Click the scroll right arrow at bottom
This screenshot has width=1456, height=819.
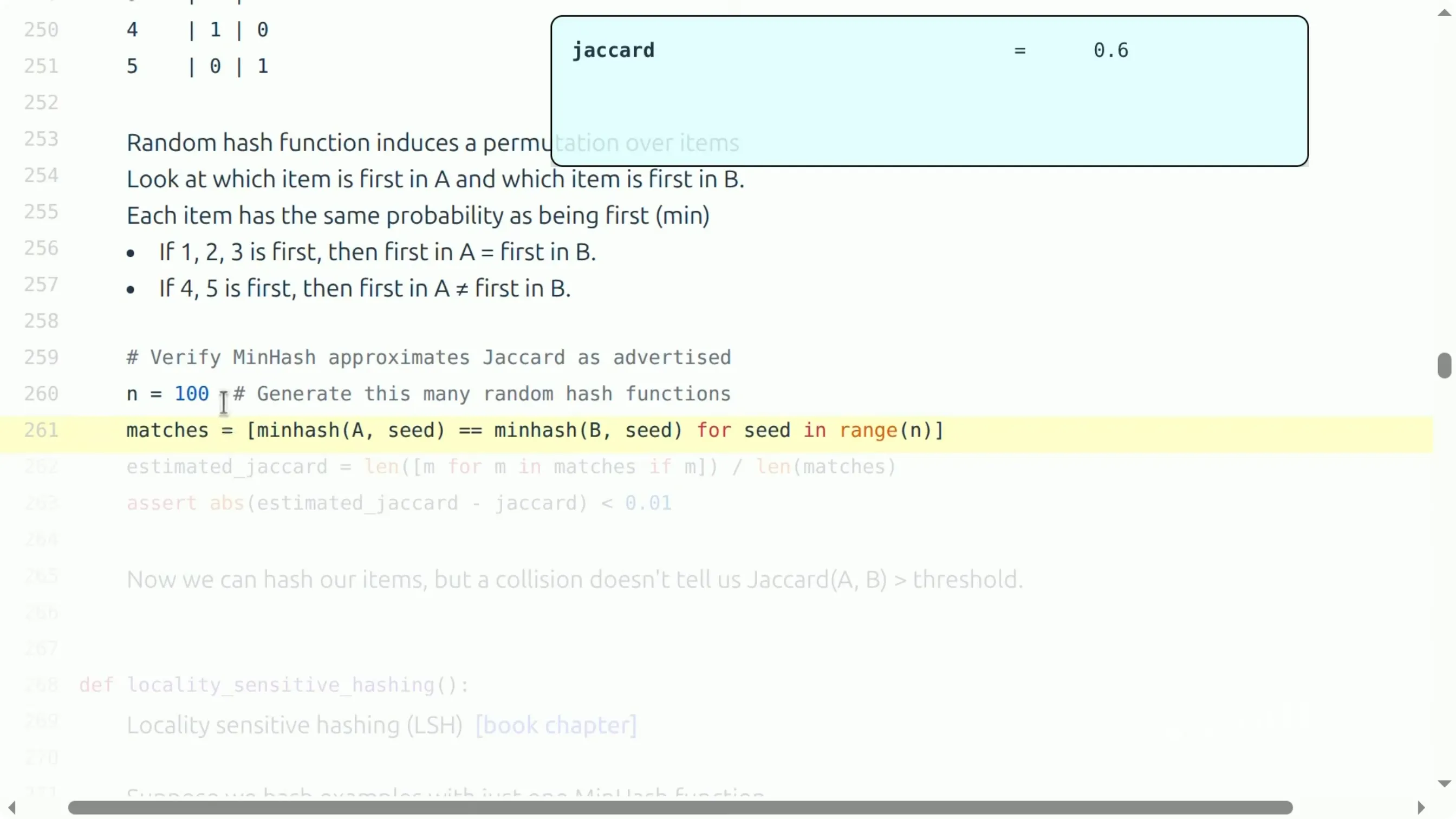click(1420, 807)
